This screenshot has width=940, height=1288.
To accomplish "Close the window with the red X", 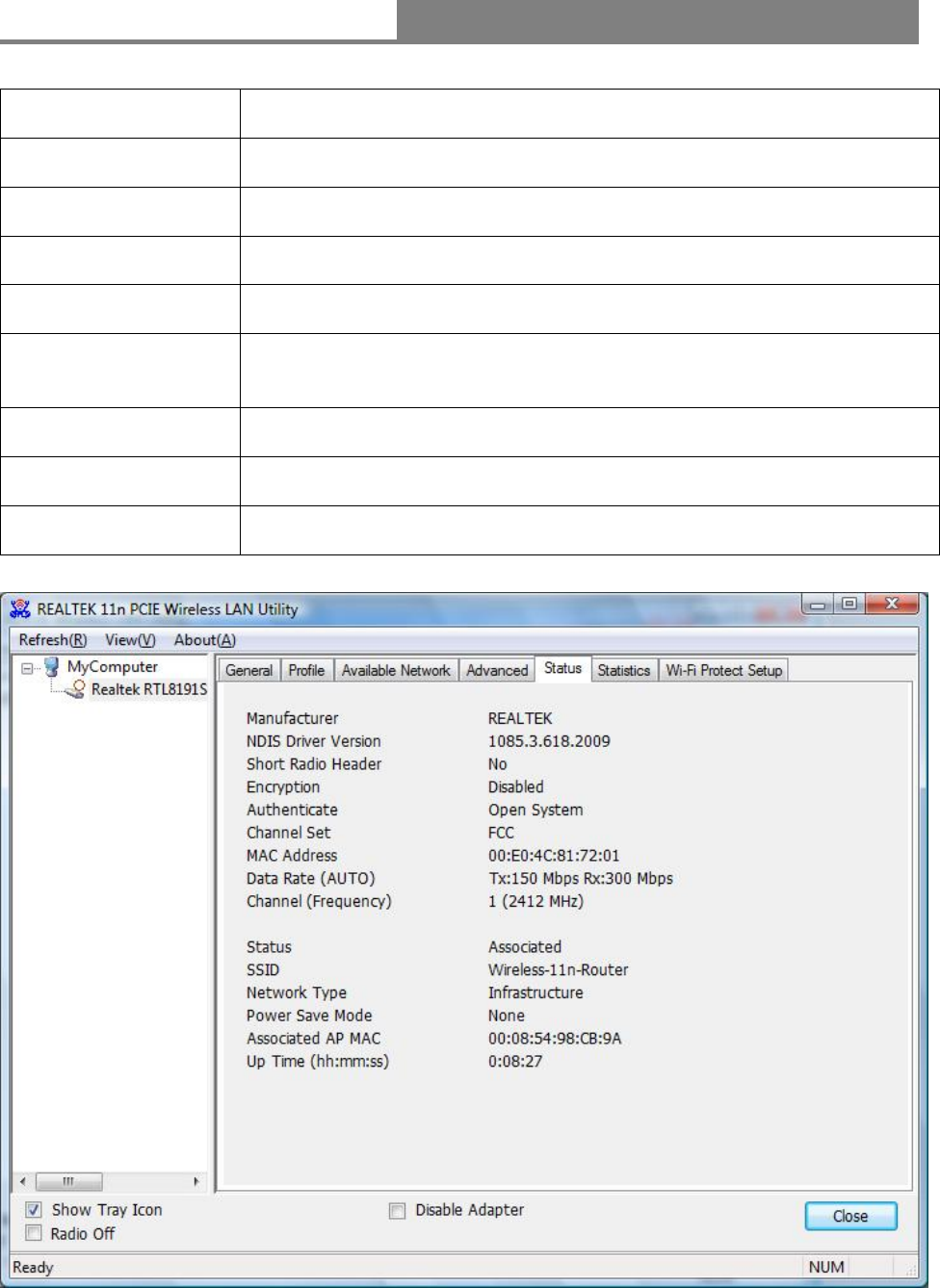I will [x=892, y=605].
